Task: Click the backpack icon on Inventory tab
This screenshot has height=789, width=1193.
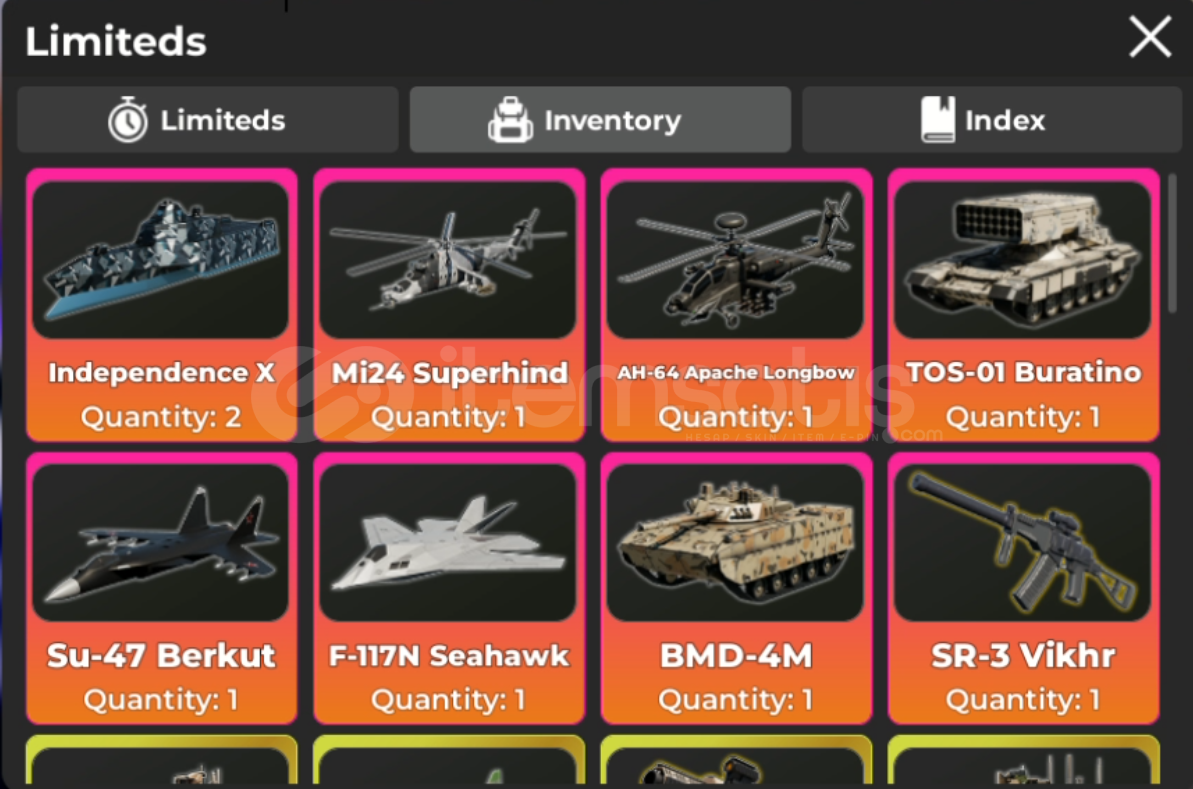Action: point(510,119)
